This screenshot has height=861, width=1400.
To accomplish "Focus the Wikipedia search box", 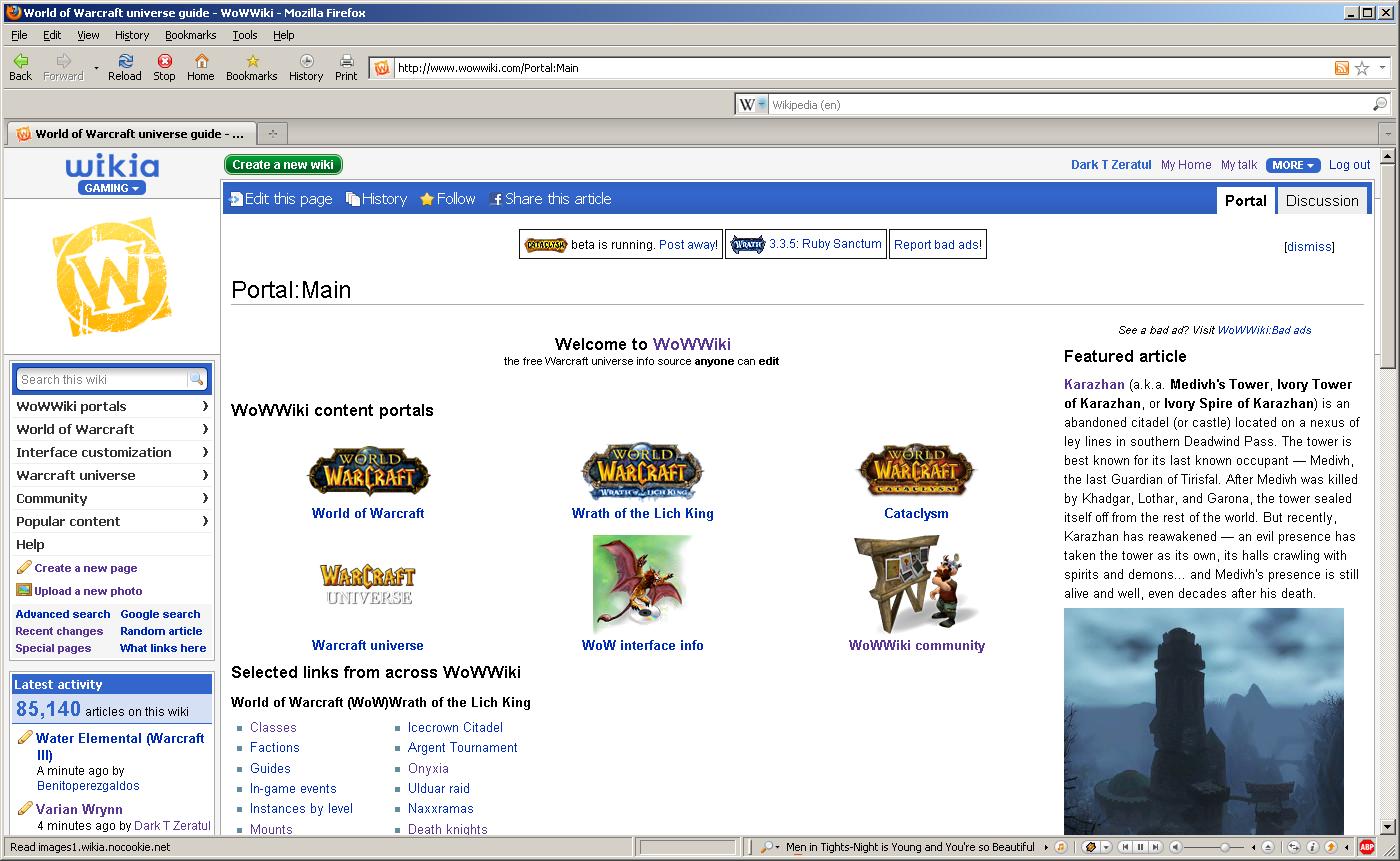I will click(x=1070, y=104).
